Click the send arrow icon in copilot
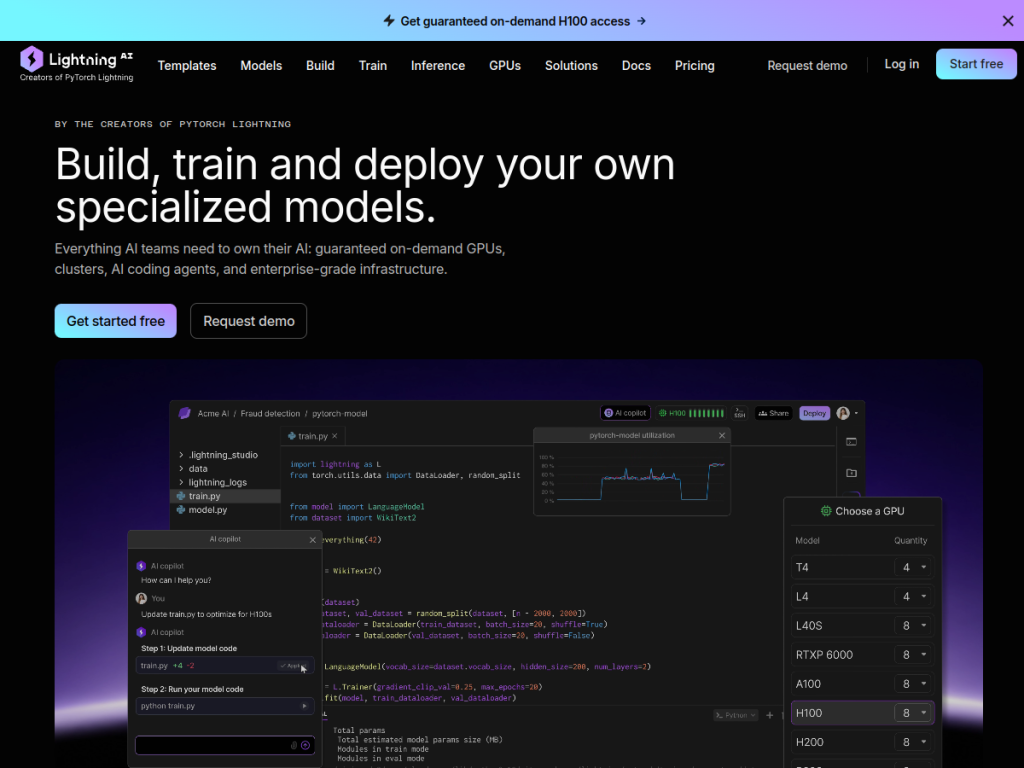Viewport: 1024px width, 768px height. pyautogui.click(x=306, y=745)
